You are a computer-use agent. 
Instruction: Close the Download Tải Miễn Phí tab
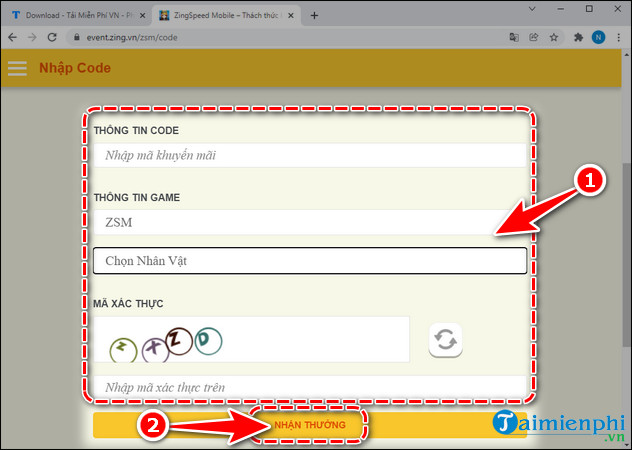pyautogui.click(x=142, y=15)
